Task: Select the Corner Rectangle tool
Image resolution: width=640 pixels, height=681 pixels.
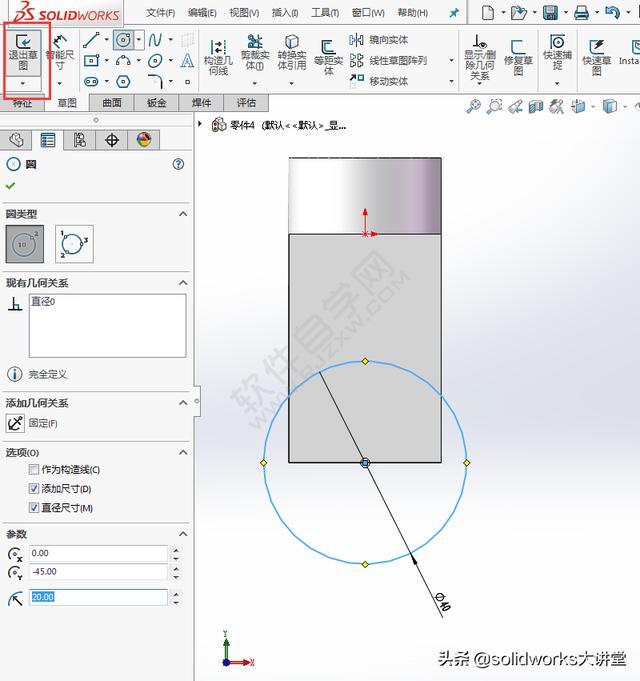Action: (91, 60)
